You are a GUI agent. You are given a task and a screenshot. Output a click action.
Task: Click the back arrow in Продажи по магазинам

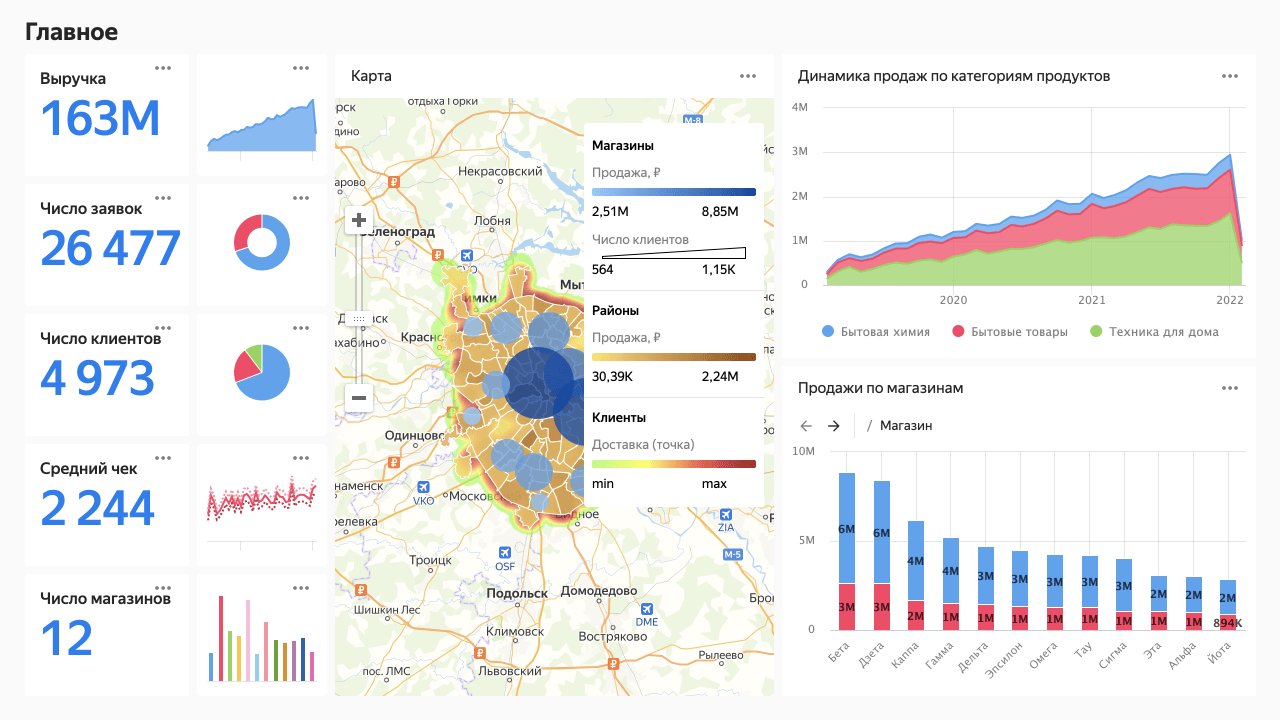pos(806,425)
